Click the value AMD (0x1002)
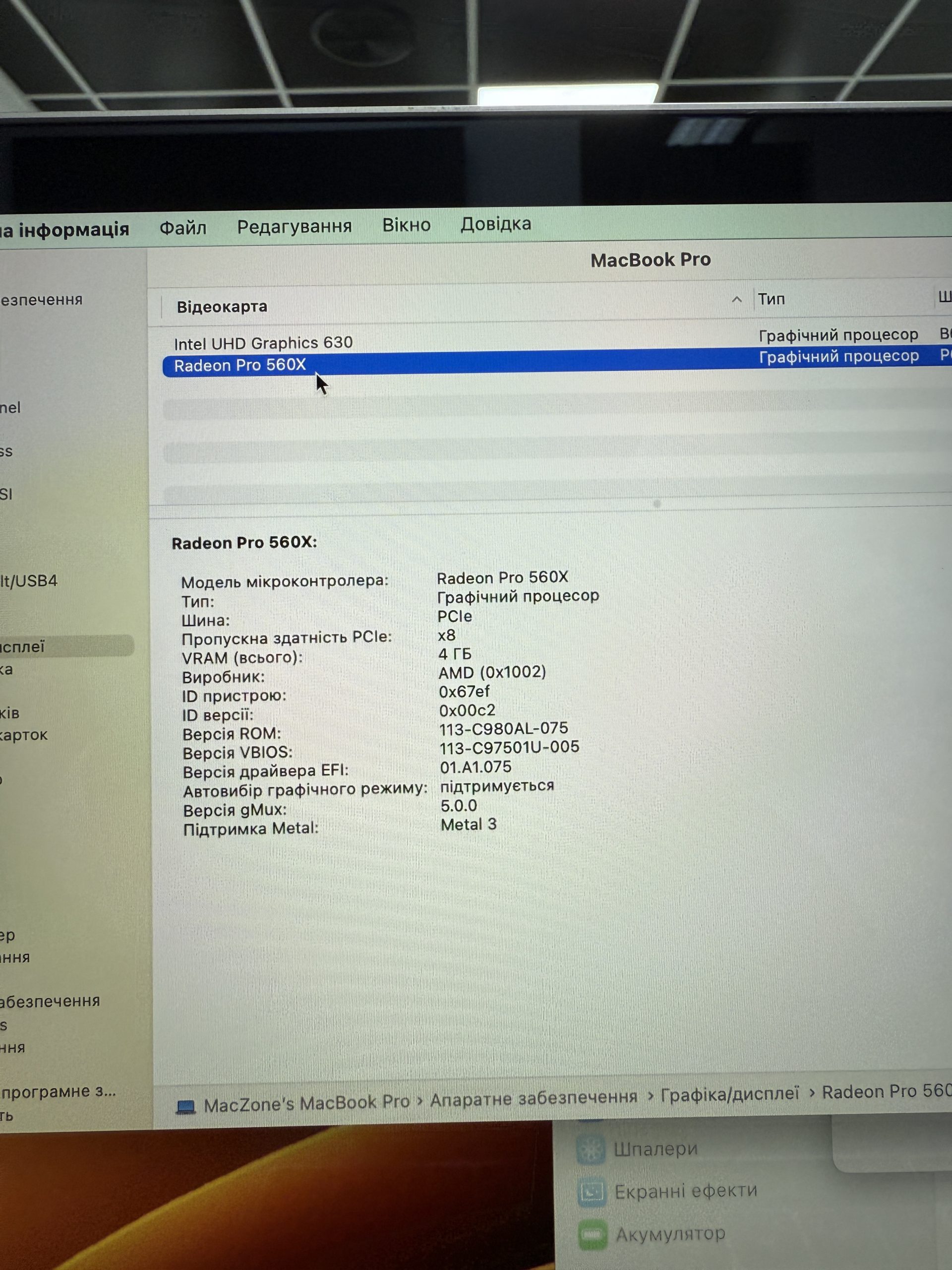This screenshot has height=1270, width=952. (x=492, y=672)
